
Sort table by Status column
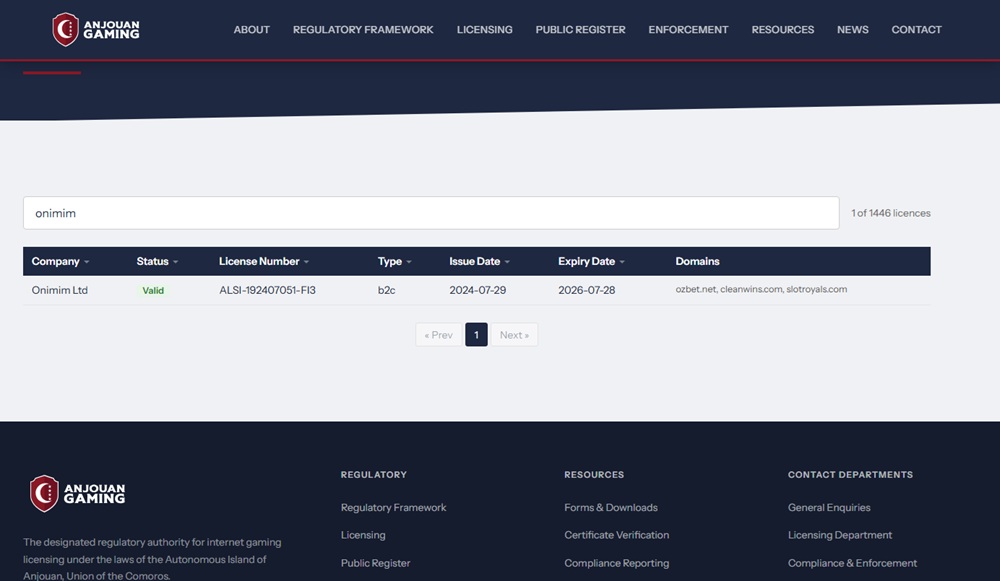(157, 261)
